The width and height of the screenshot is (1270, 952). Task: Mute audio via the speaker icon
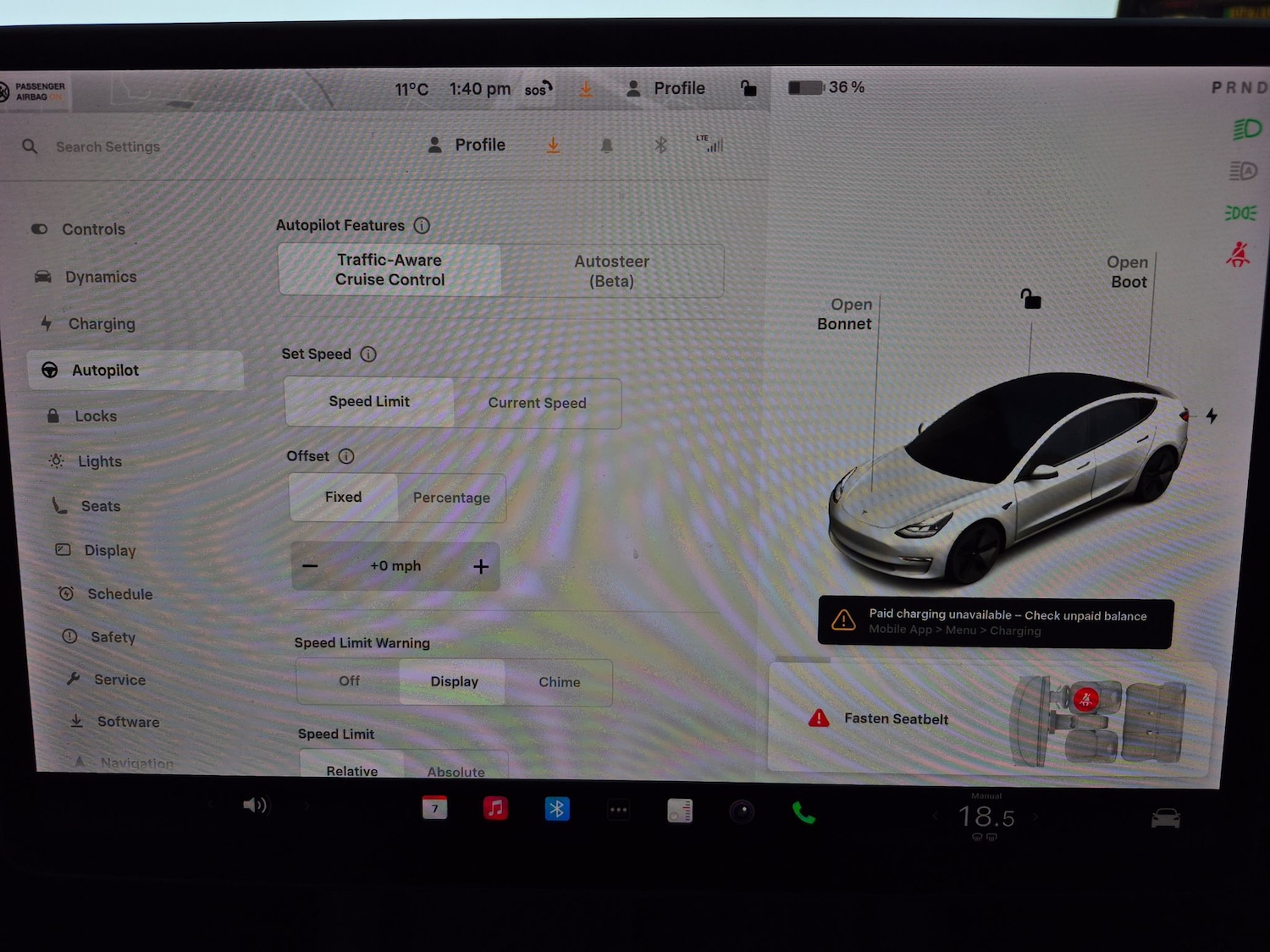256,805
